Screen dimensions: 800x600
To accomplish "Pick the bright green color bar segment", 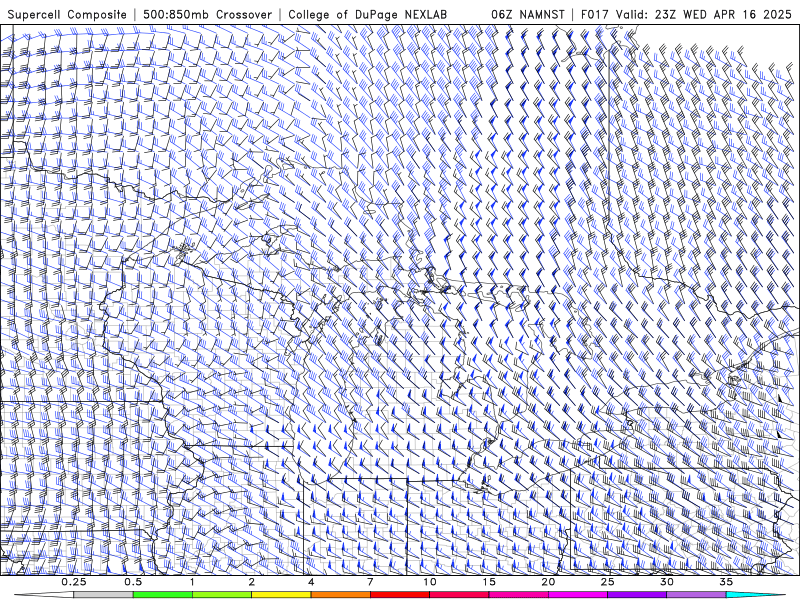I will [163, 595].
